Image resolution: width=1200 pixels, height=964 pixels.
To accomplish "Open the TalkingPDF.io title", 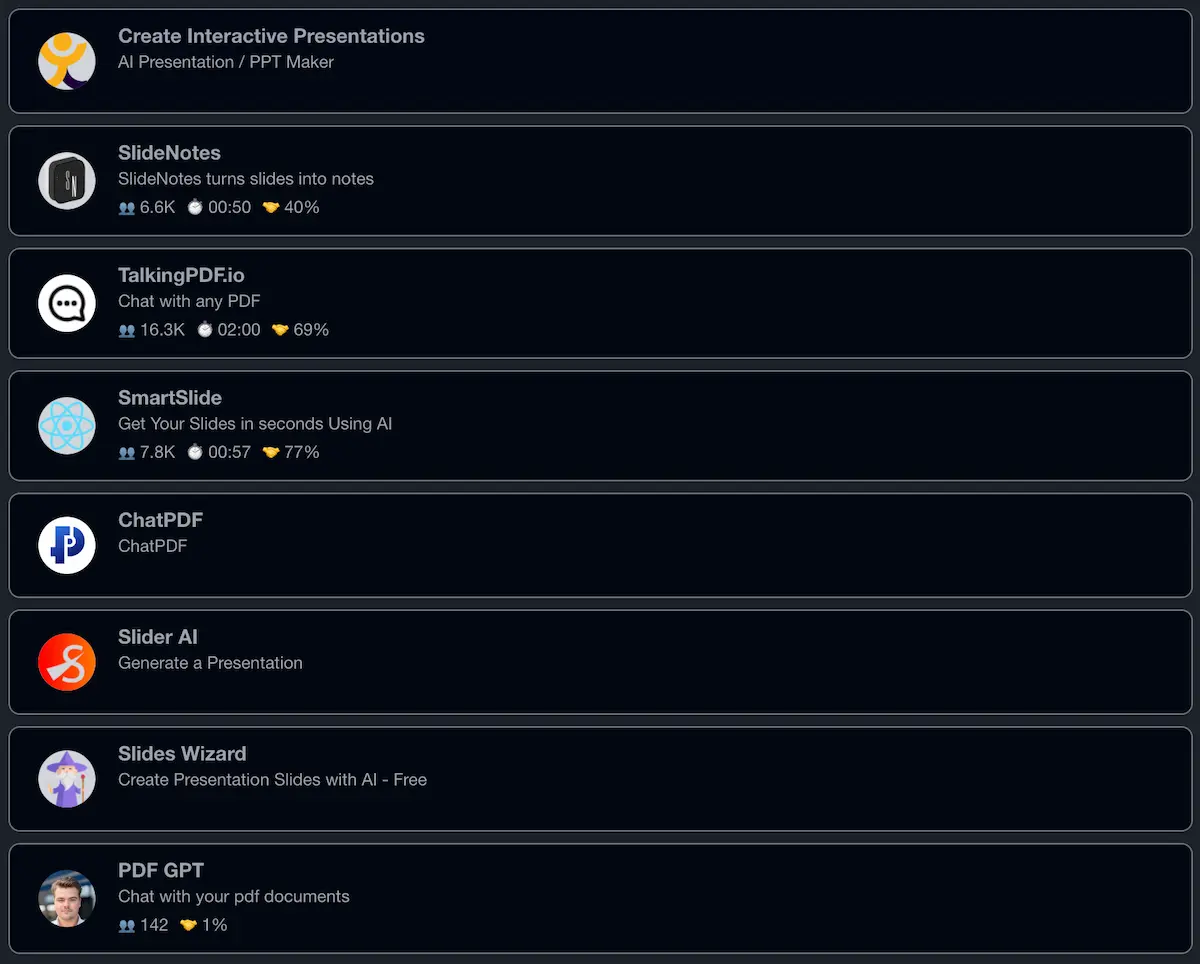I will (x=181, y=275).
